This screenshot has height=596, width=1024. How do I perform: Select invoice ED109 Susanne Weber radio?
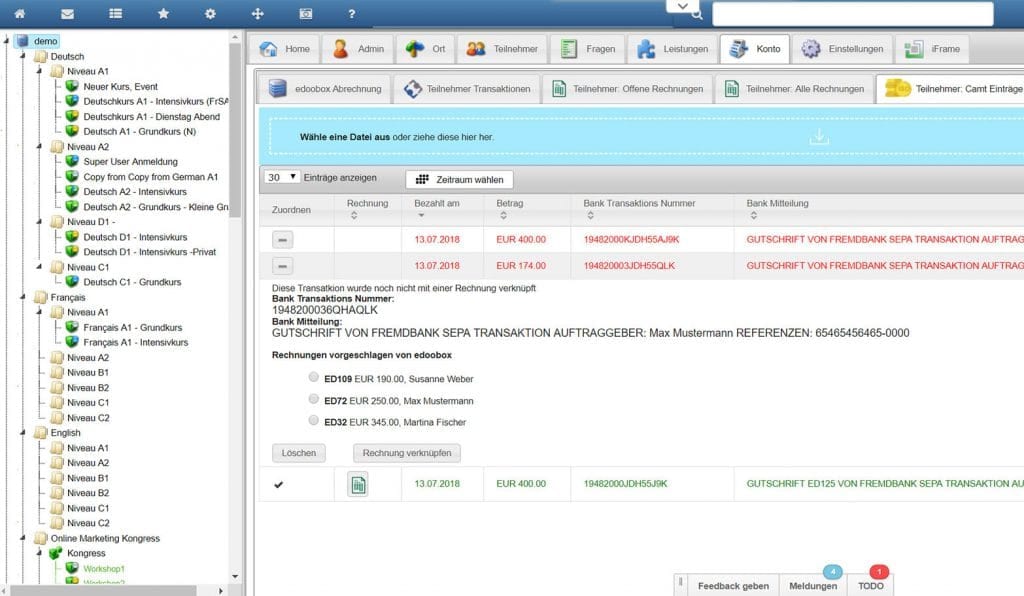[313, 377]
